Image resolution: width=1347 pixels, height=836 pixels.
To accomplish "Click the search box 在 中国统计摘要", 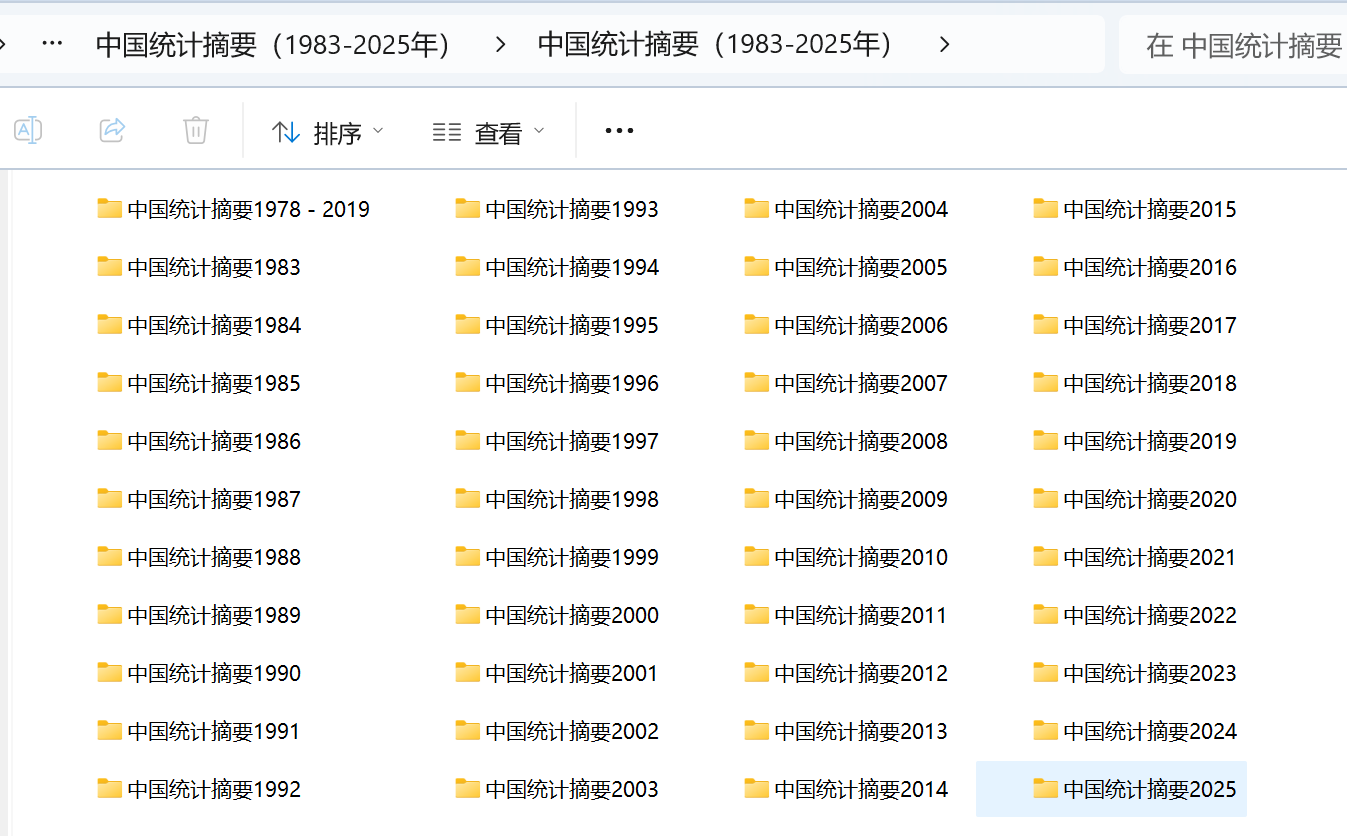I will (1232, 45).
